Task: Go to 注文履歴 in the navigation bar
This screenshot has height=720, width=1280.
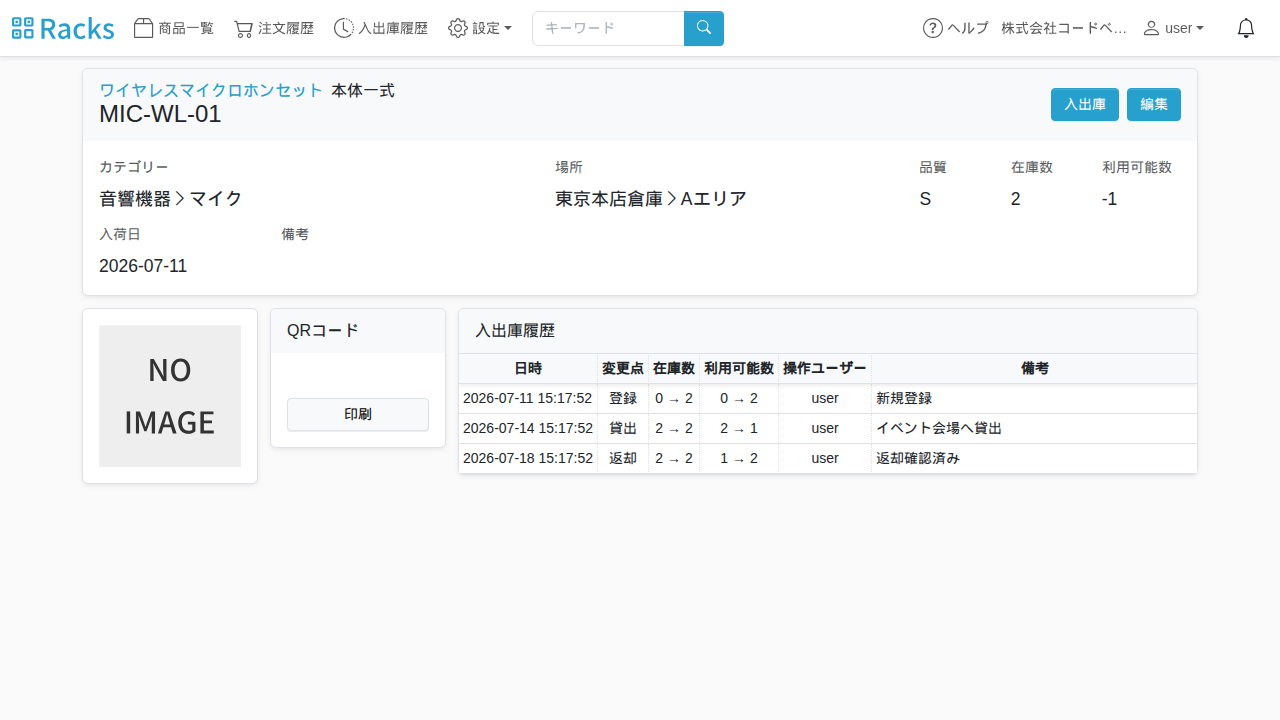Action: click(274, 28)
